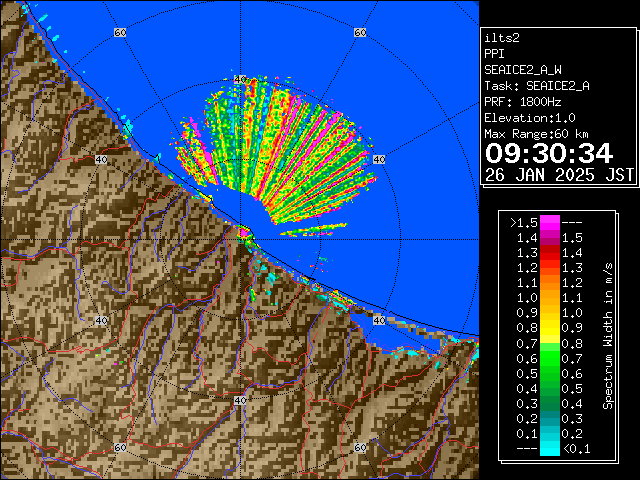
Task: Select the 'Elevation:1.0' line
Action: pos(530,118)
